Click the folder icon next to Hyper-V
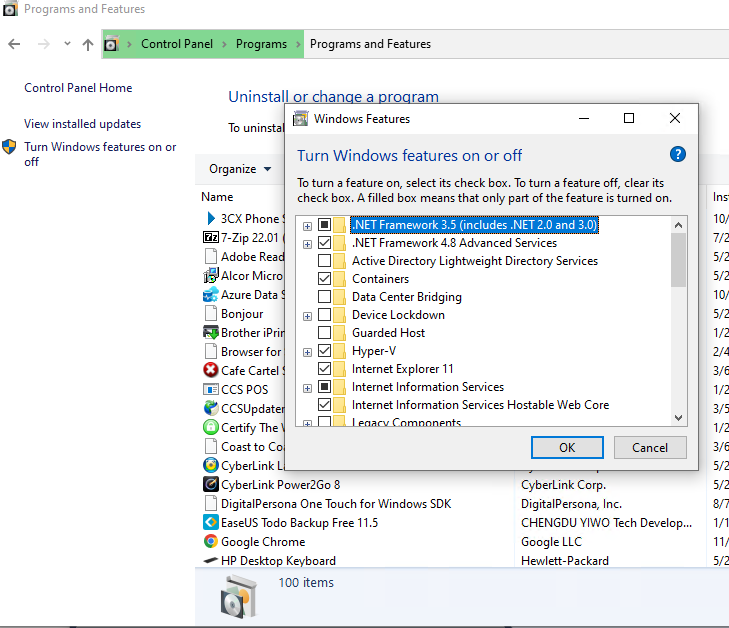 pos(339,351)
